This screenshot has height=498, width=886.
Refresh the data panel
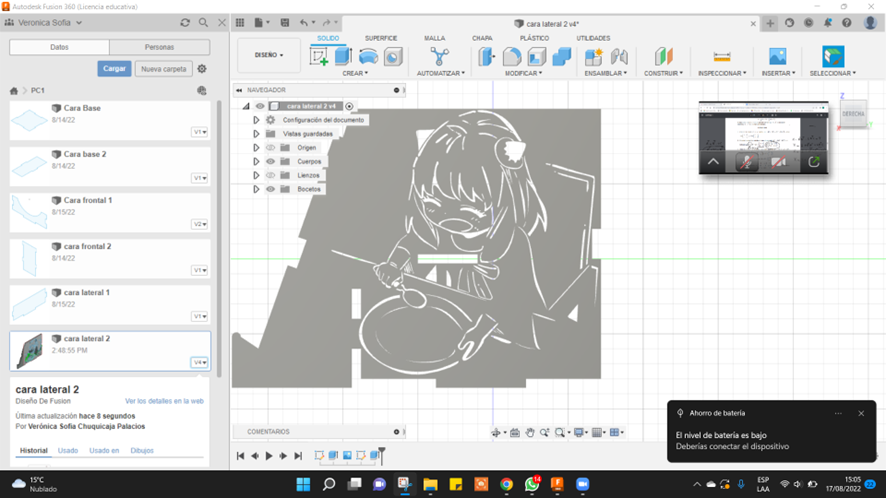click(x=185, y=23)
